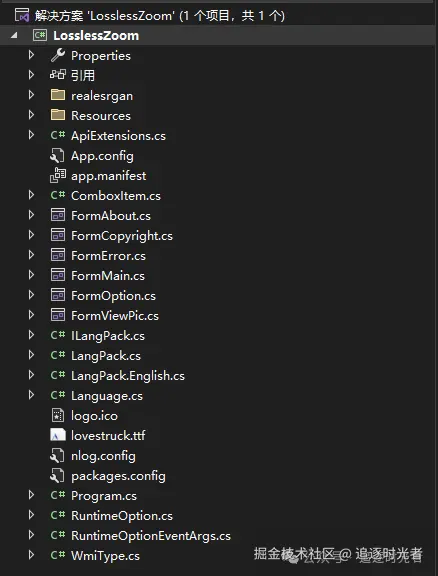The image size is (438, 576).
Task: Select the LangPack.English.cs file name
Action: (128, 376)
